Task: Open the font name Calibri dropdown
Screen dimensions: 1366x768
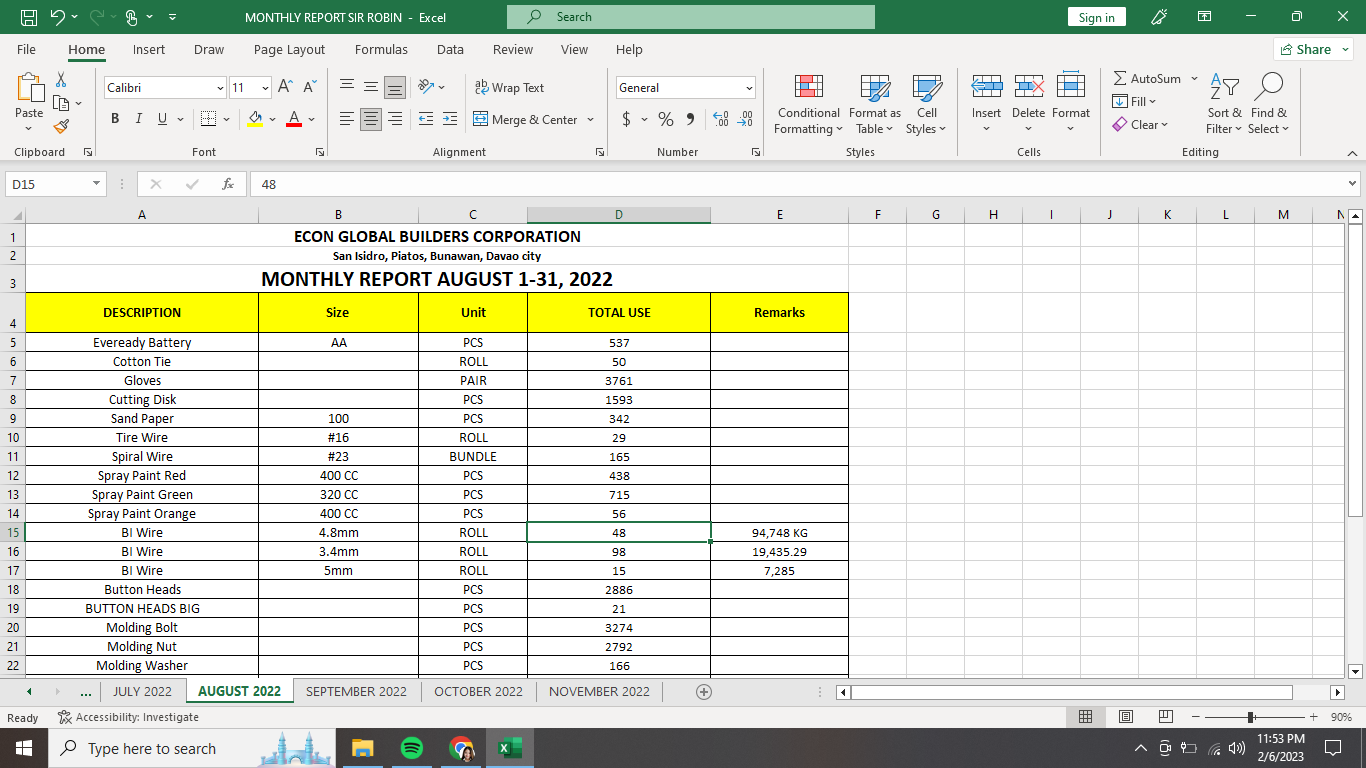Action: 220,88
